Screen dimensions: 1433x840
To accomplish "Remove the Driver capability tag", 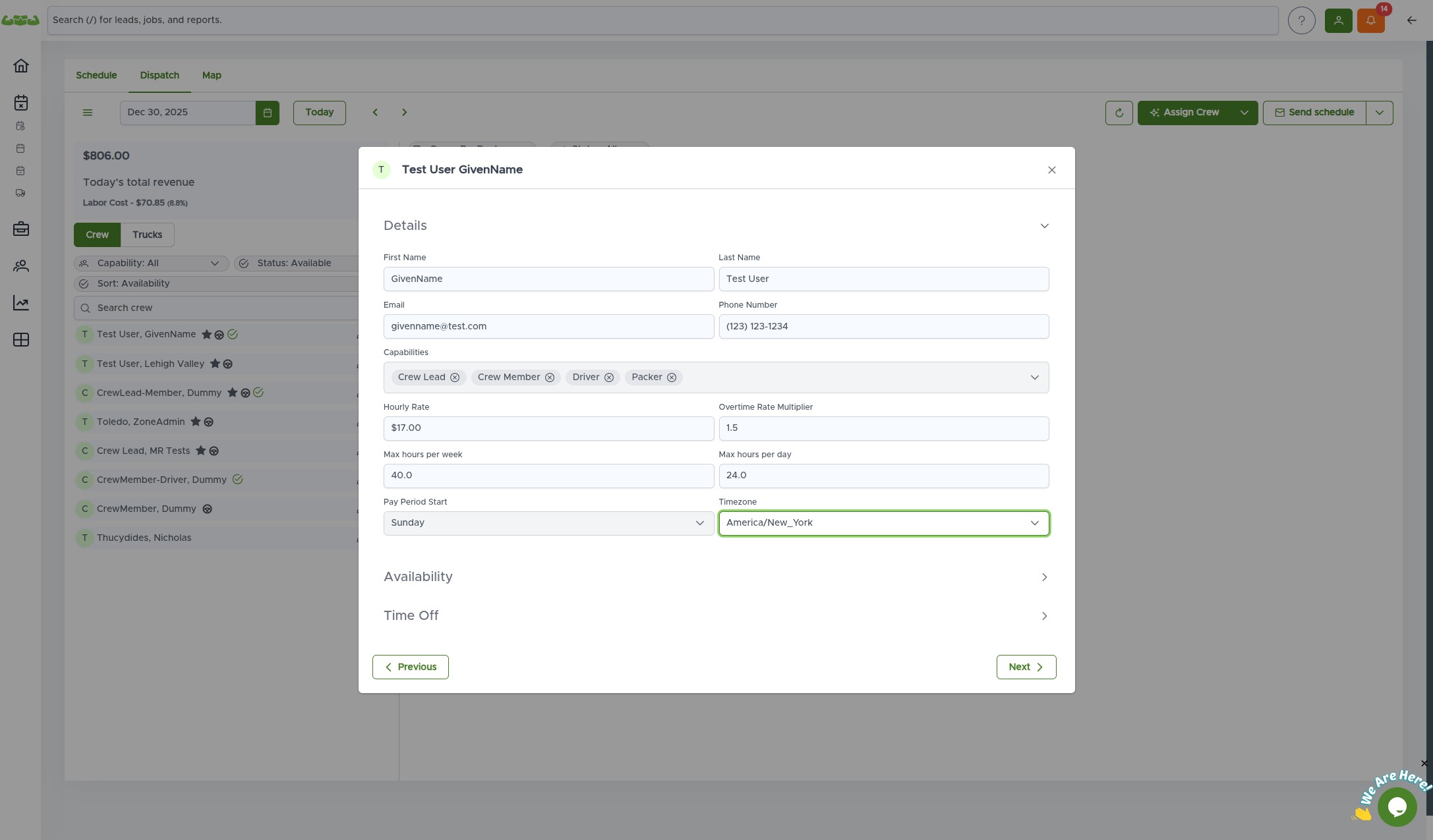I will point(609,378).
